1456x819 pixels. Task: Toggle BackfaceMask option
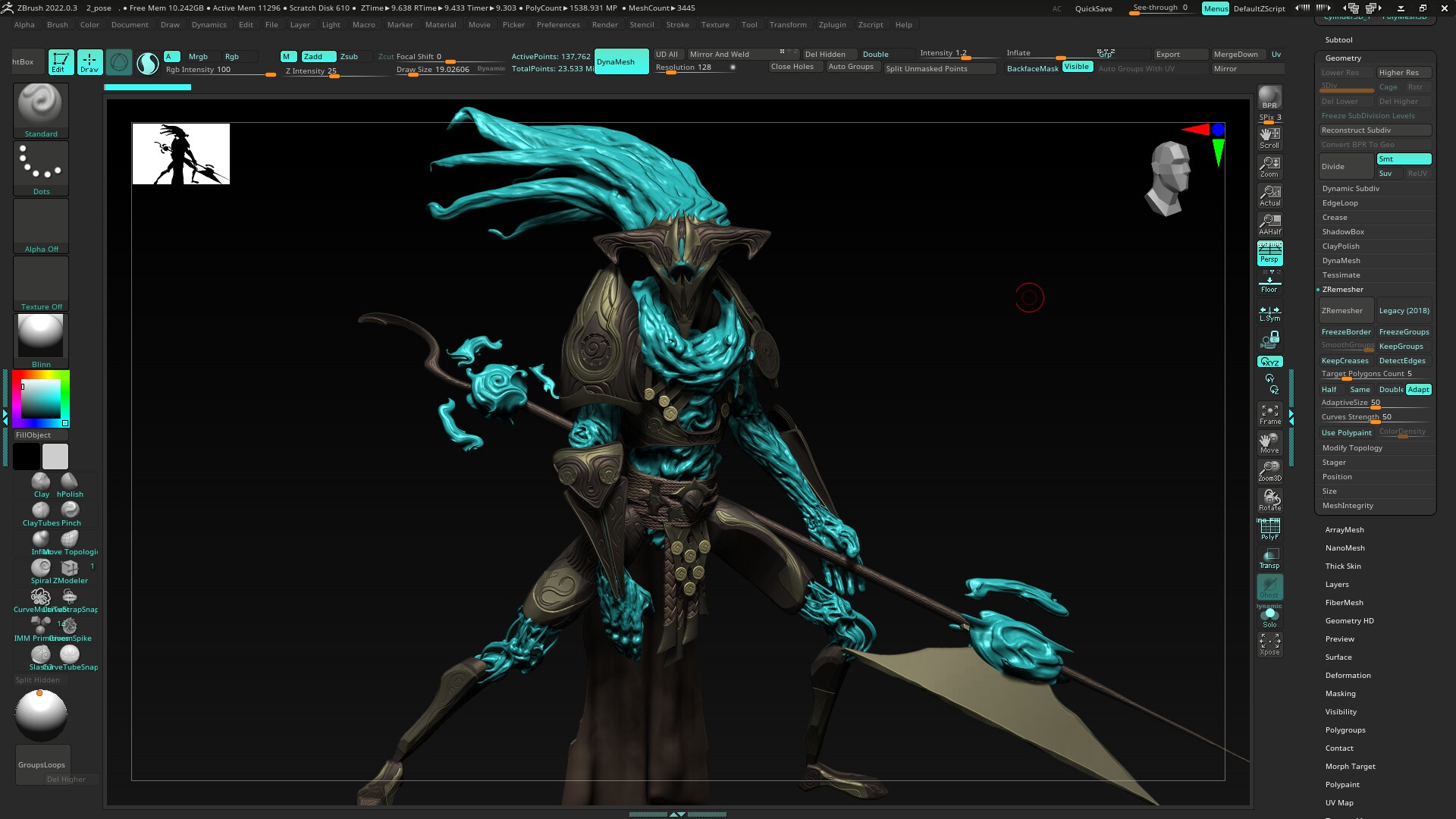click(x=1032, y=68)
